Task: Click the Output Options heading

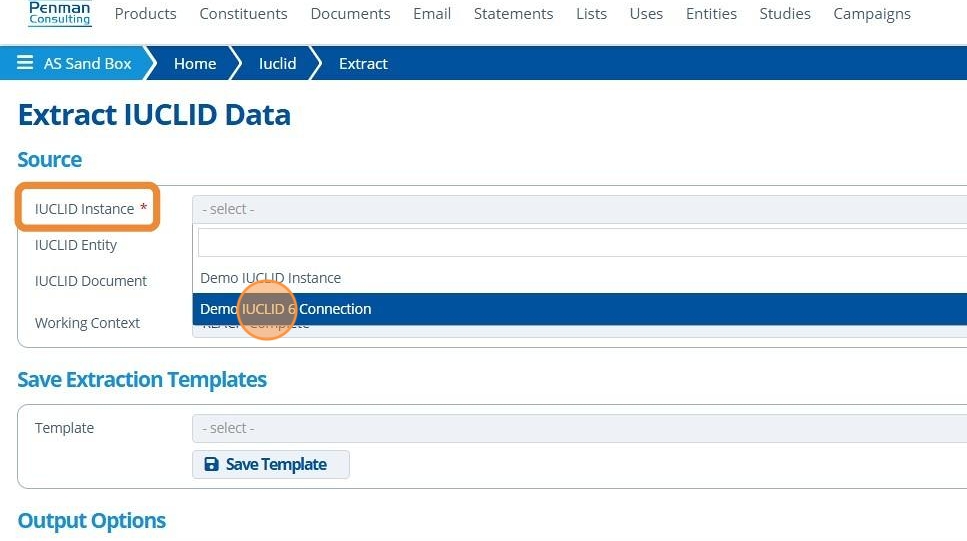Action: click(x=92, y=521)
